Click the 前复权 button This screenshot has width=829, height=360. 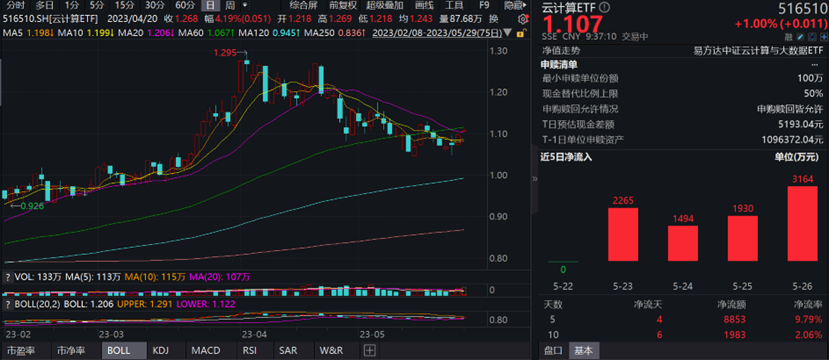click(343, 6)
